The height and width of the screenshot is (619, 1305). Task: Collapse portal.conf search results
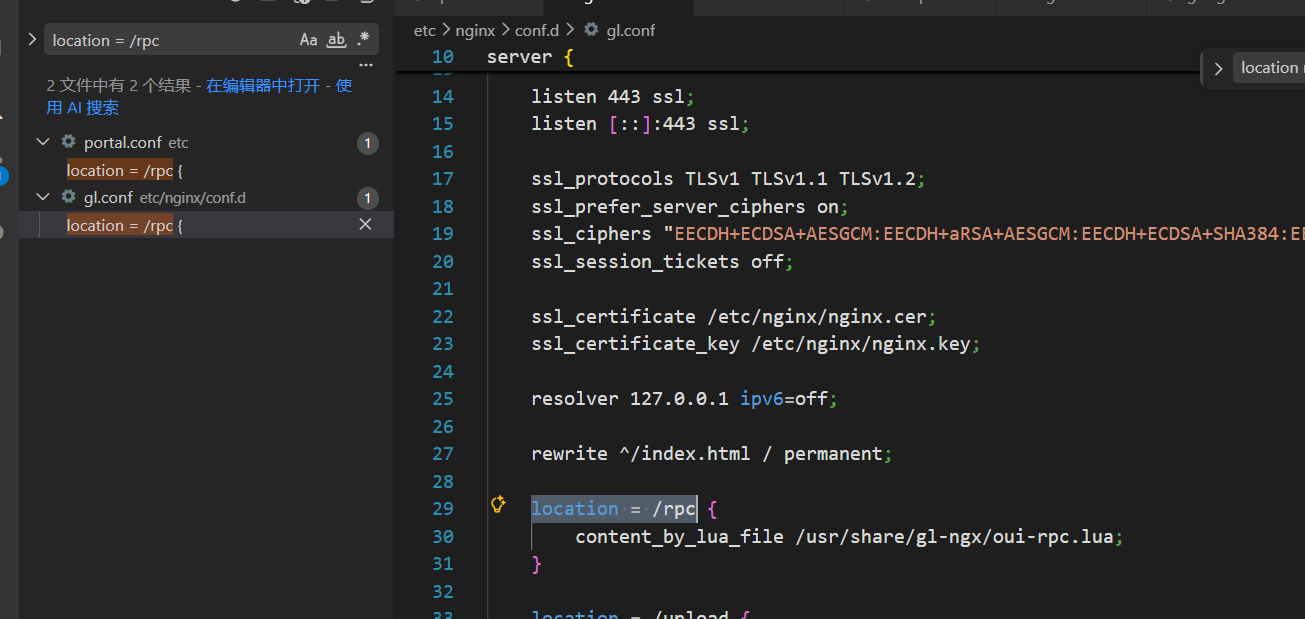(x=43, y=143)
